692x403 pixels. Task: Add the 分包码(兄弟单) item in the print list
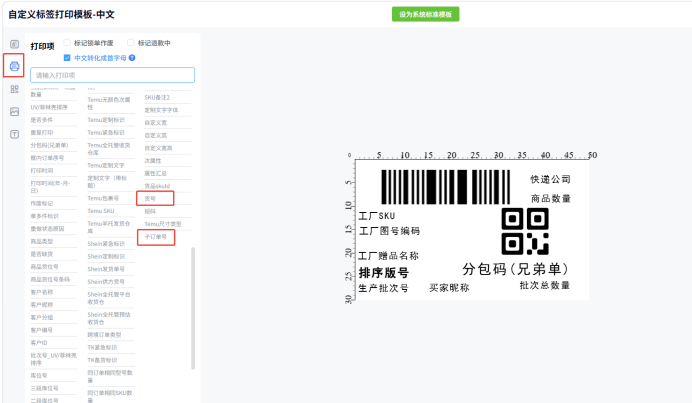[49, 145]
